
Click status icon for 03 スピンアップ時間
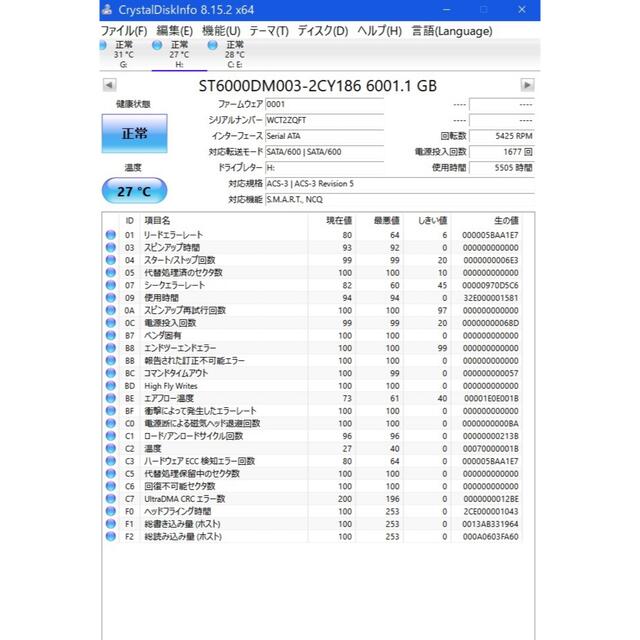click(111, 247)
